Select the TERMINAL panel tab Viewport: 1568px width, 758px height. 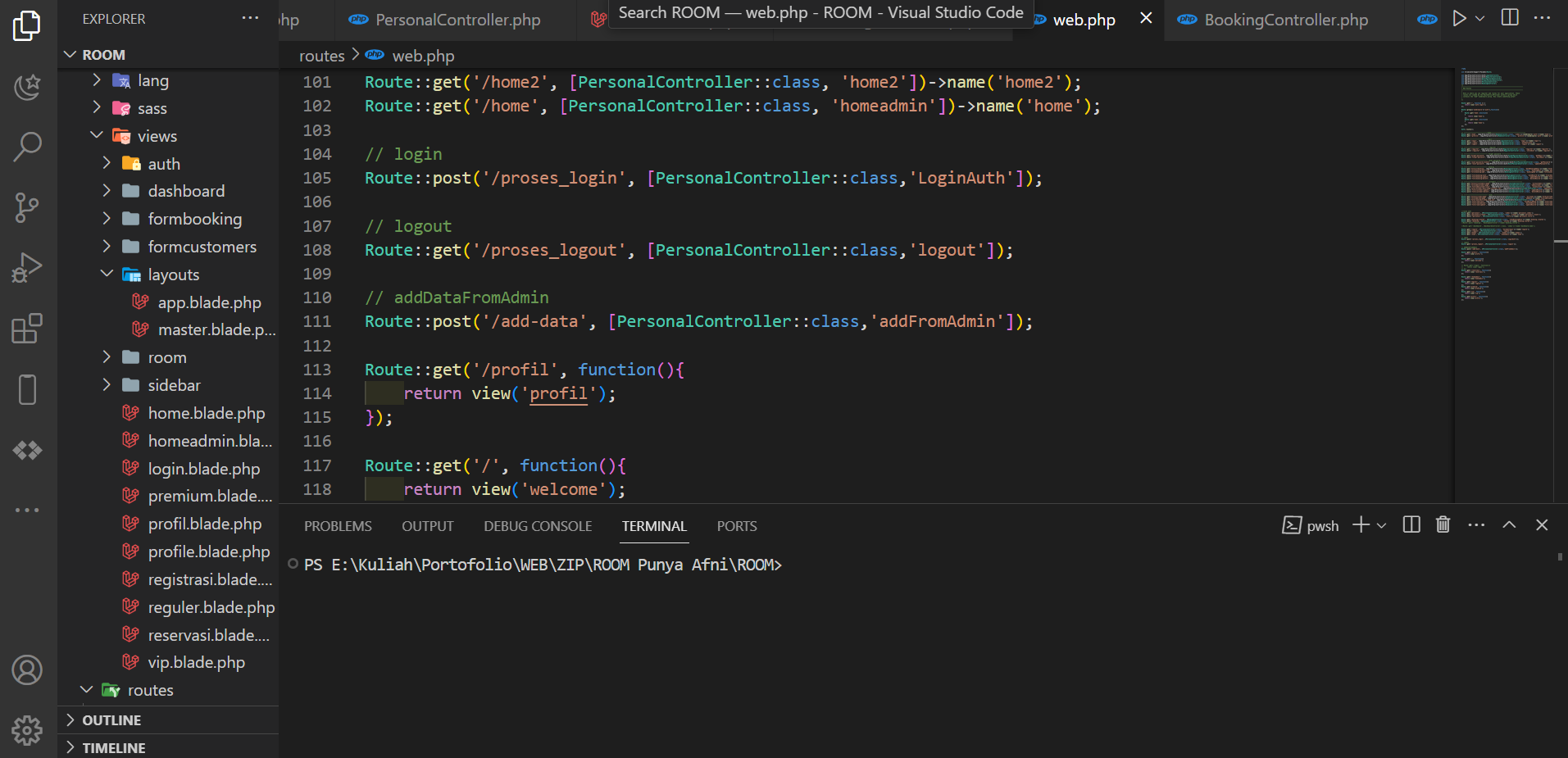(x=654, y=526)
